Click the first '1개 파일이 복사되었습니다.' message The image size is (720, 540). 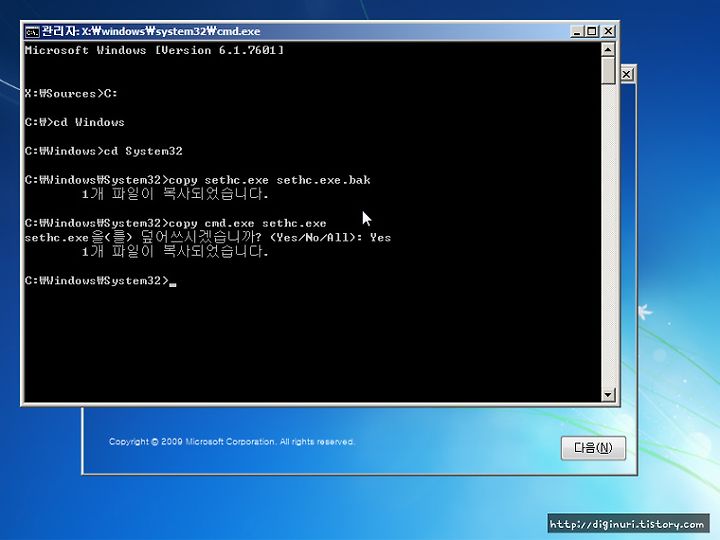pos(175,194)
